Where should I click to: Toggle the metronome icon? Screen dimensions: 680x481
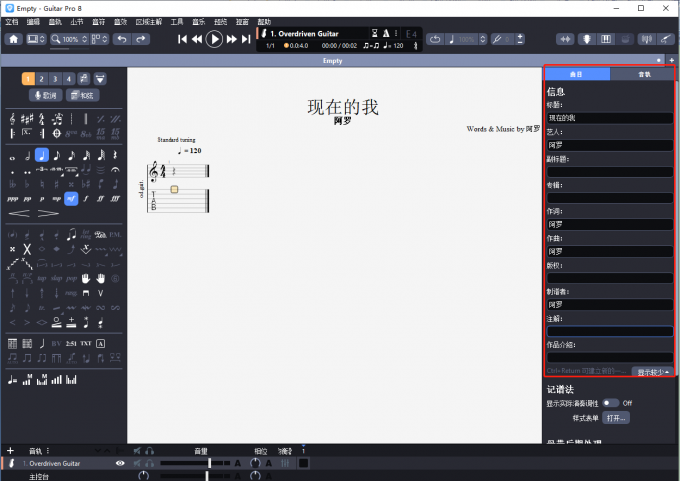pyautogui.click(x=386, y=33)
